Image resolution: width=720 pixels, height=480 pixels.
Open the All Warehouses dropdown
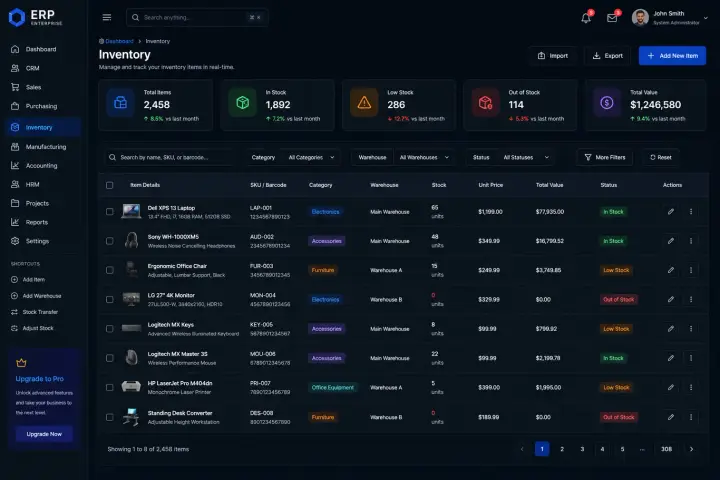tap(424, 158)
